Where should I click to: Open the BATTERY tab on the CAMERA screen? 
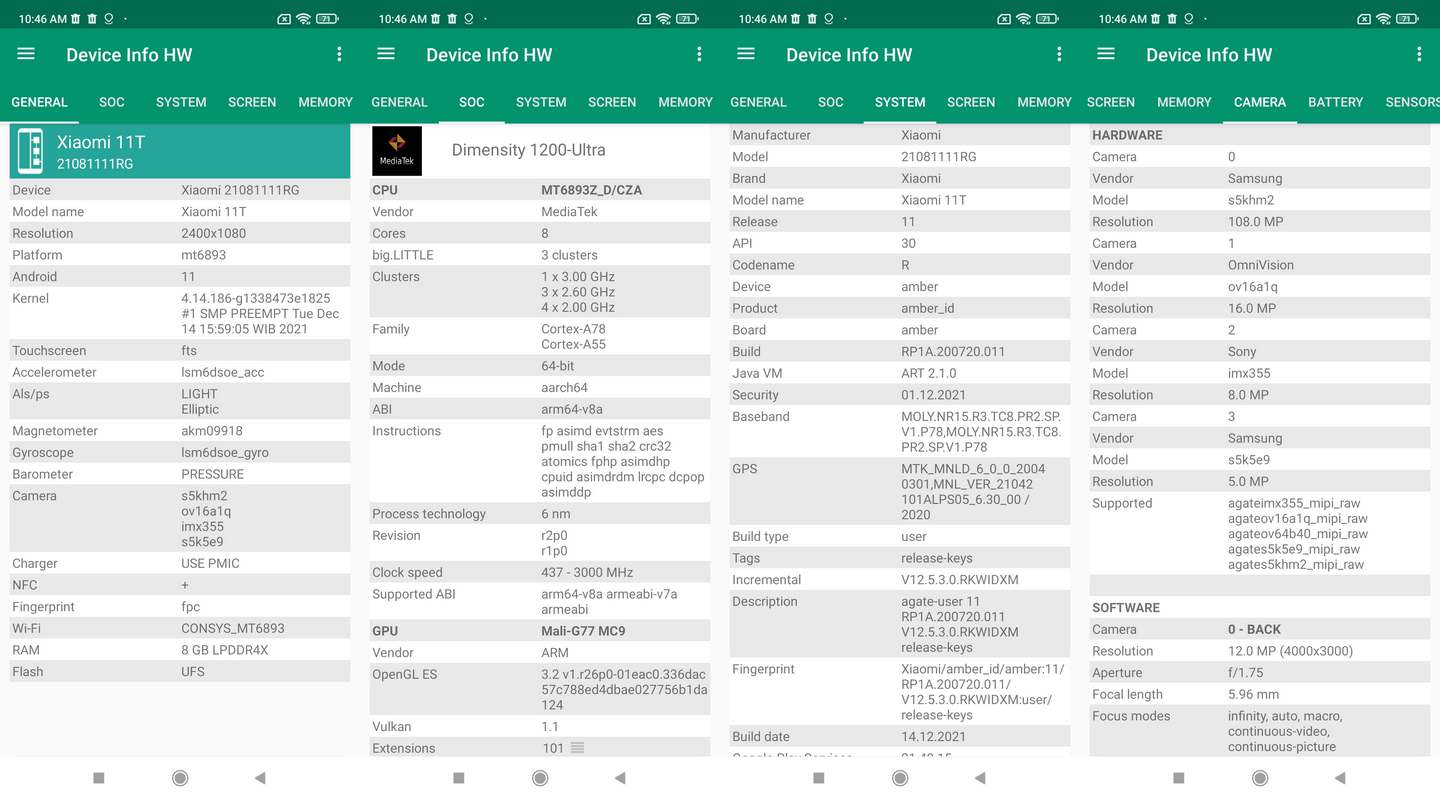[1335, 102]
